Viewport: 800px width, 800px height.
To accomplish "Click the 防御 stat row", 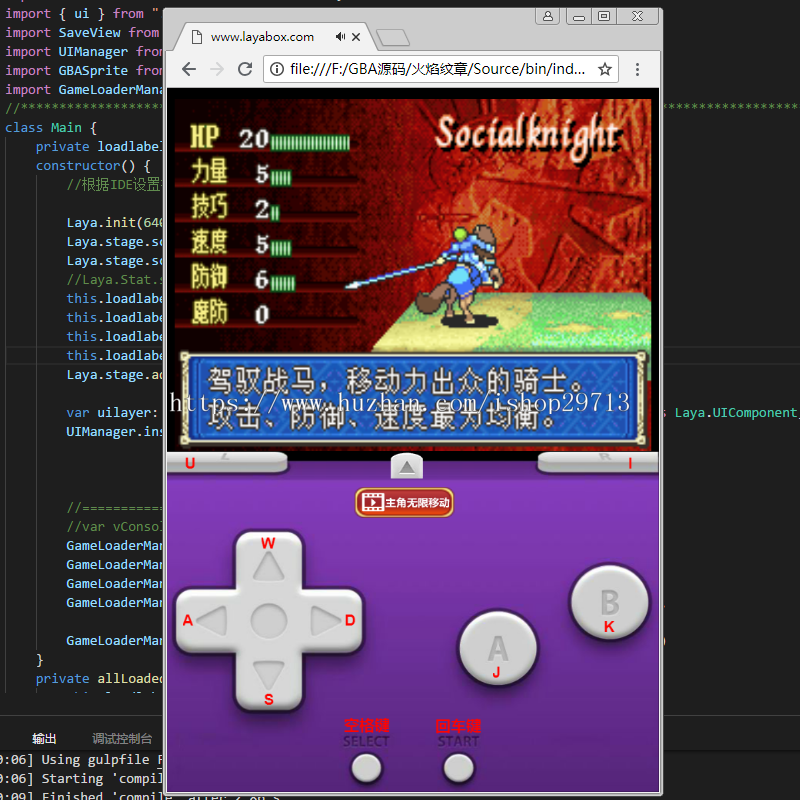I will [x=243, y=278].
